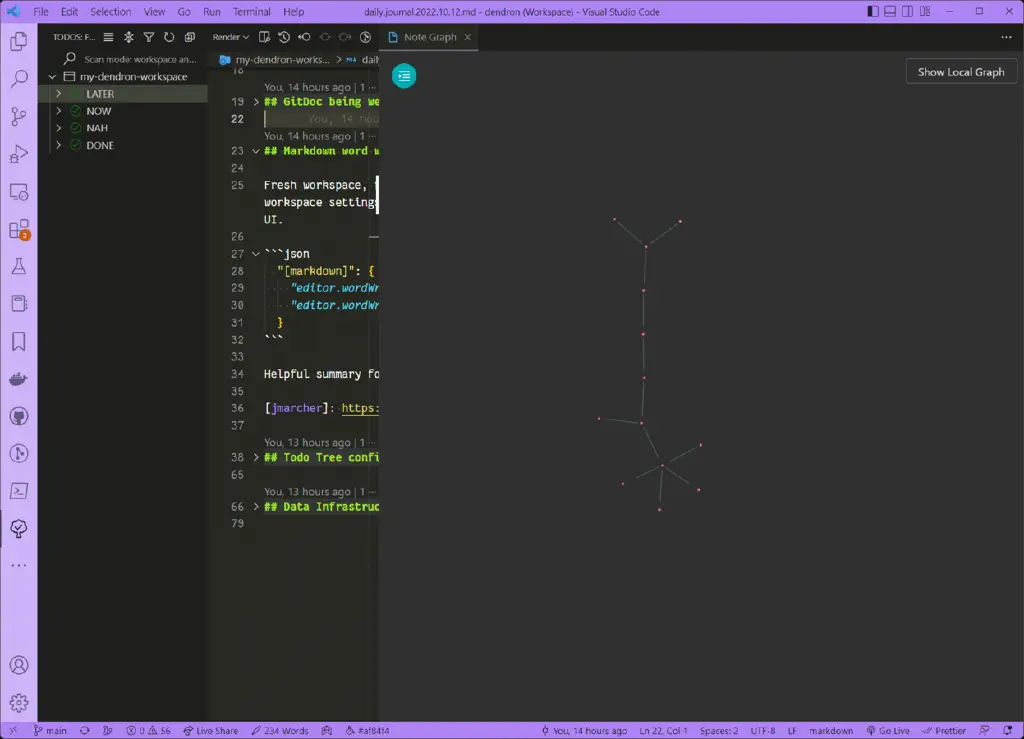Fold the json code block on line 27
The image size is (1024, 739).
pos(256,254)
